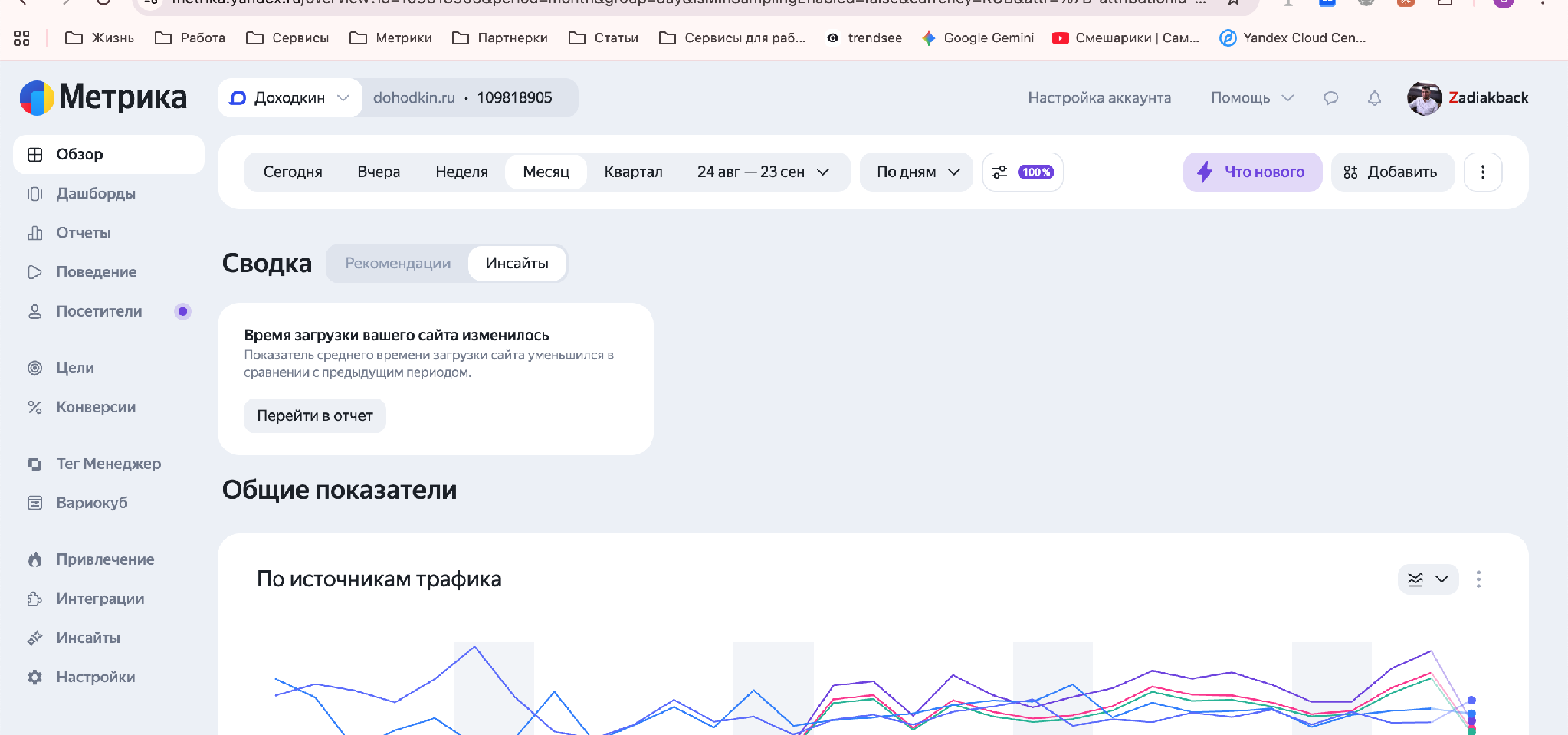Open the three-dot overview menu beside Добавить
1568x735 pixels.
tap(1482, 172)
